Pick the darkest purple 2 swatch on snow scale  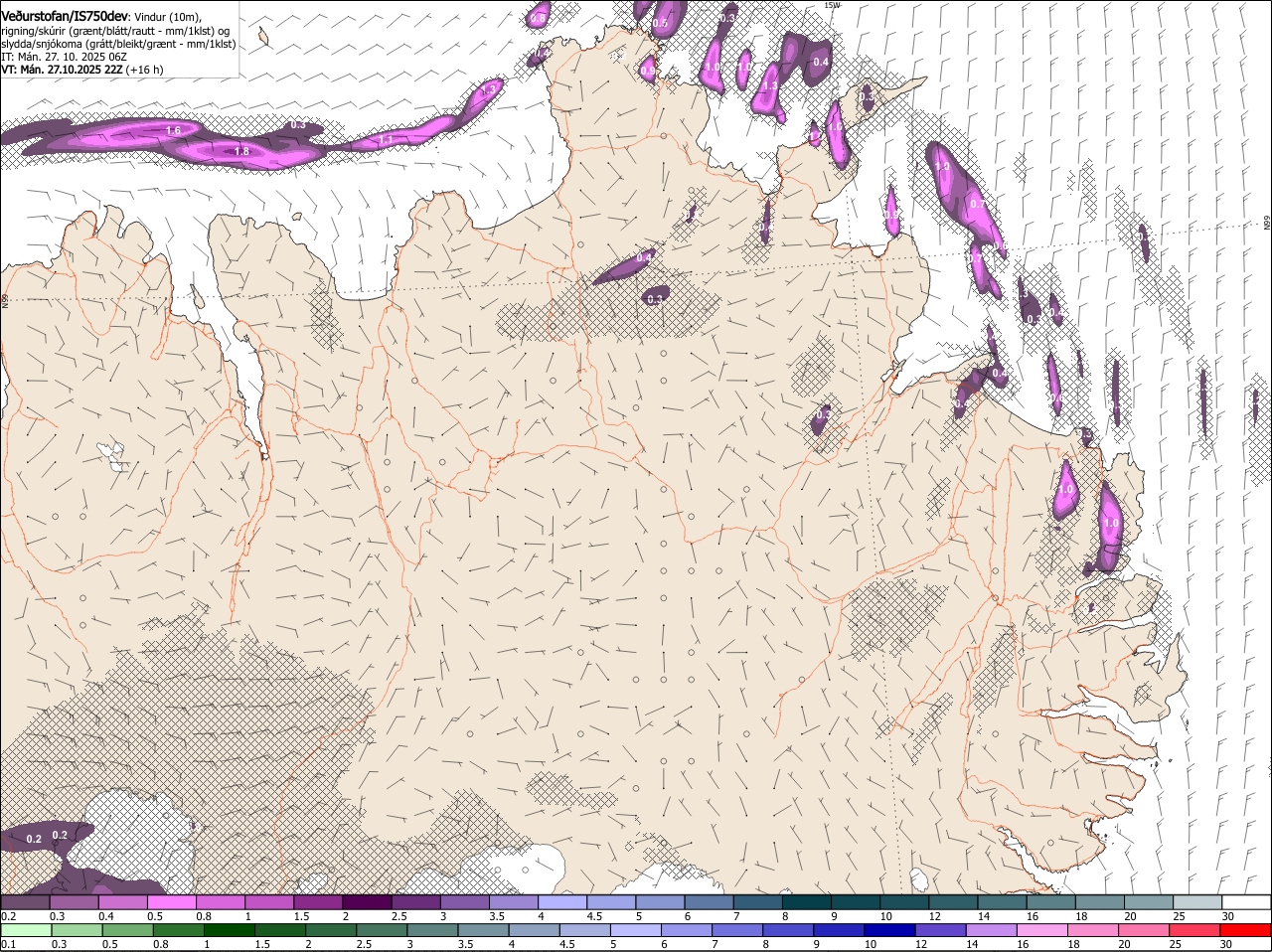367,902
